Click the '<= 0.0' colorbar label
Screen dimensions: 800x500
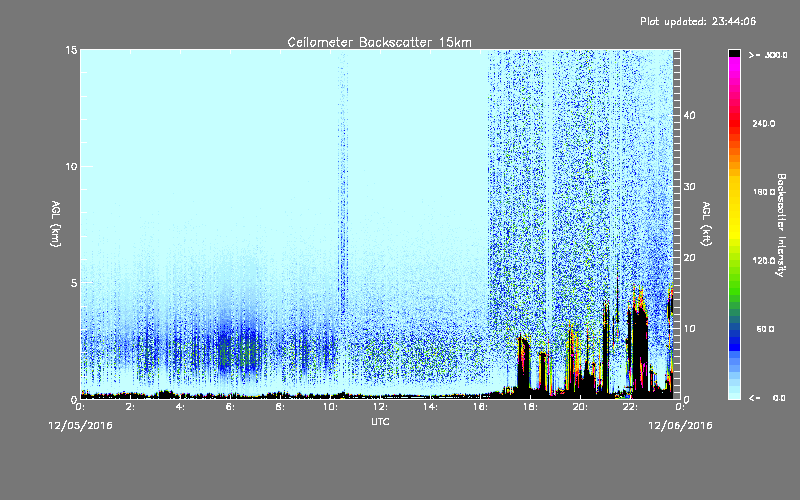[768, 398]
